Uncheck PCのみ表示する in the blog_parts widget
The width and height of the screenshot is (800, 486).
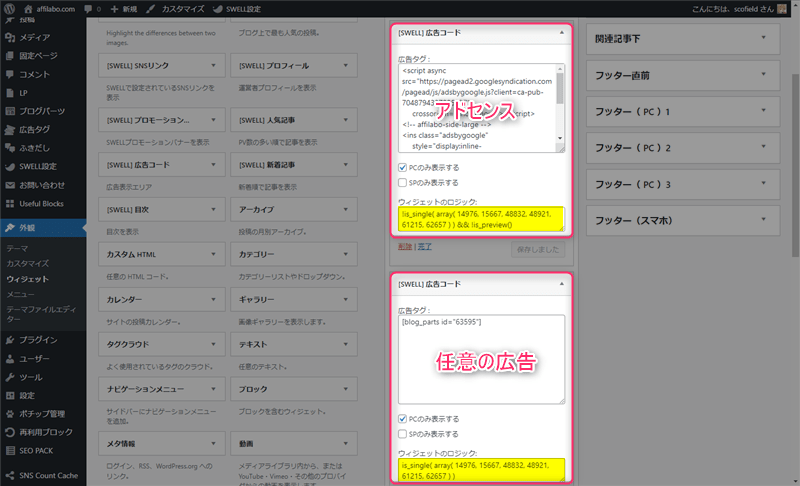(x=403, y=419)
